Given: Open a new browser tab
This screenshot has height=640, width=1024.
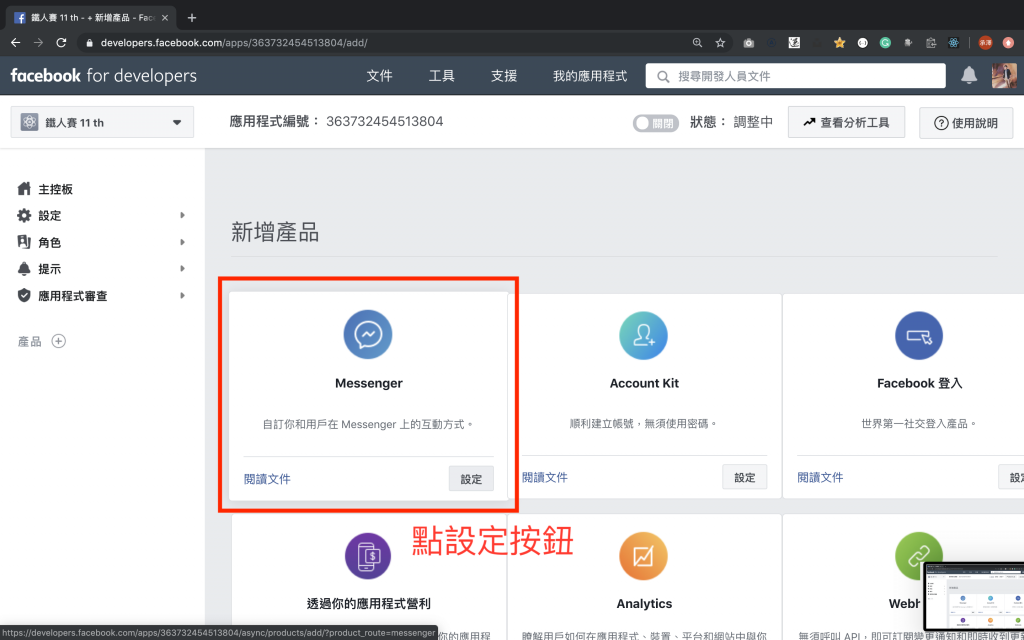Looking at the screenshot, I should click(x=191, y=18).
